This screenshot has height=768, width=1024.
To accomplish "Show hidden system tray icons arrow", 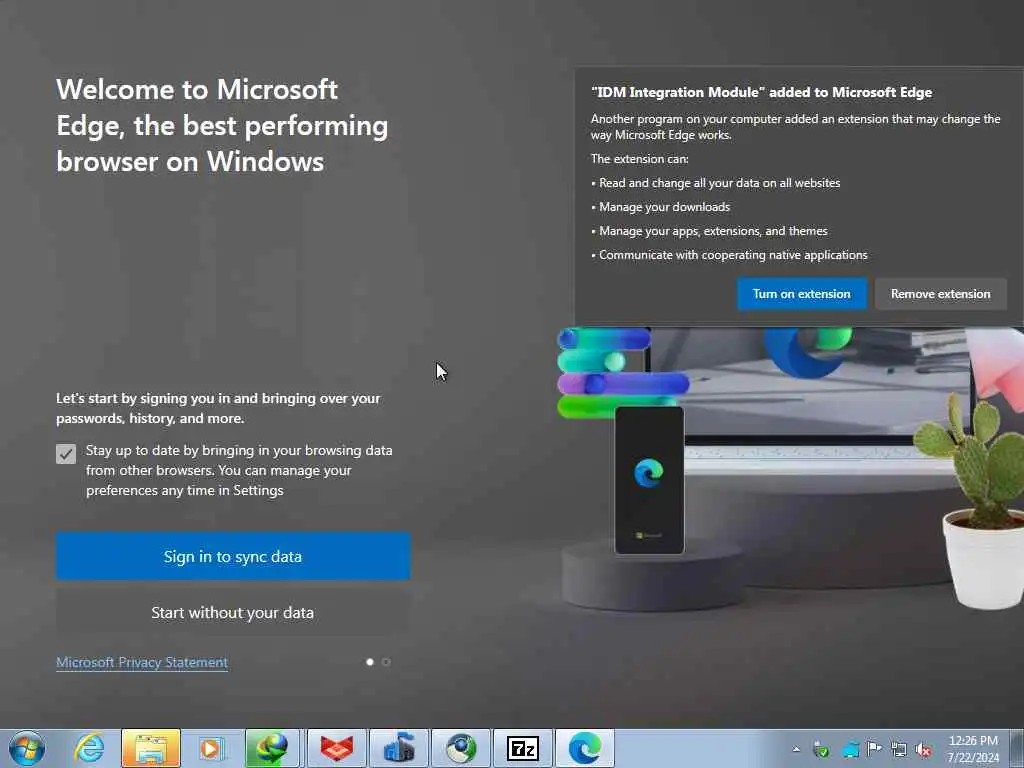I will tap(796, 749).
